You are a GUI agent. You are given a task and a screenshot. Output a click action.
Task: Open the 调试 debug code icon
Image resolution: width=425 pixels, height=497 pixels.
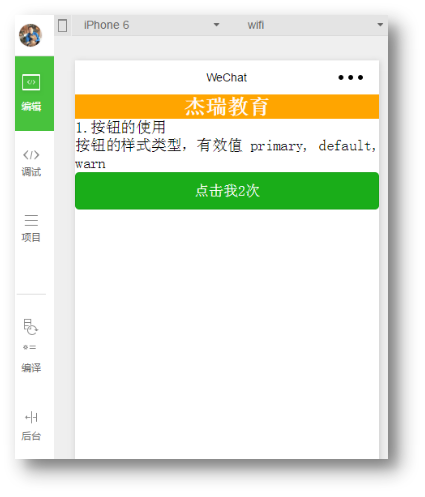[31, 155]
